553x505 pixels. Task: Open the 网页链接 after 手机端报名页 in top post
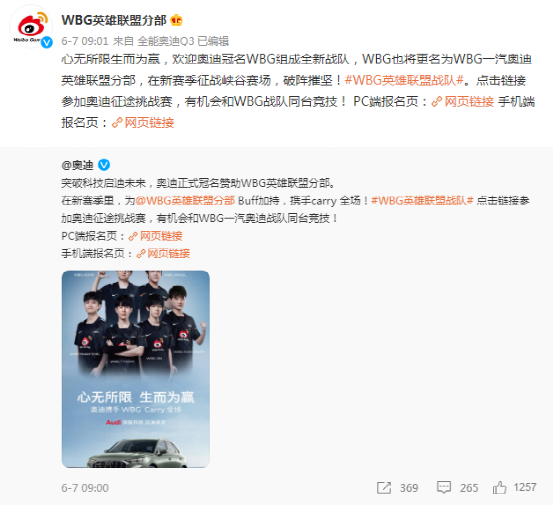click(149, 123)
